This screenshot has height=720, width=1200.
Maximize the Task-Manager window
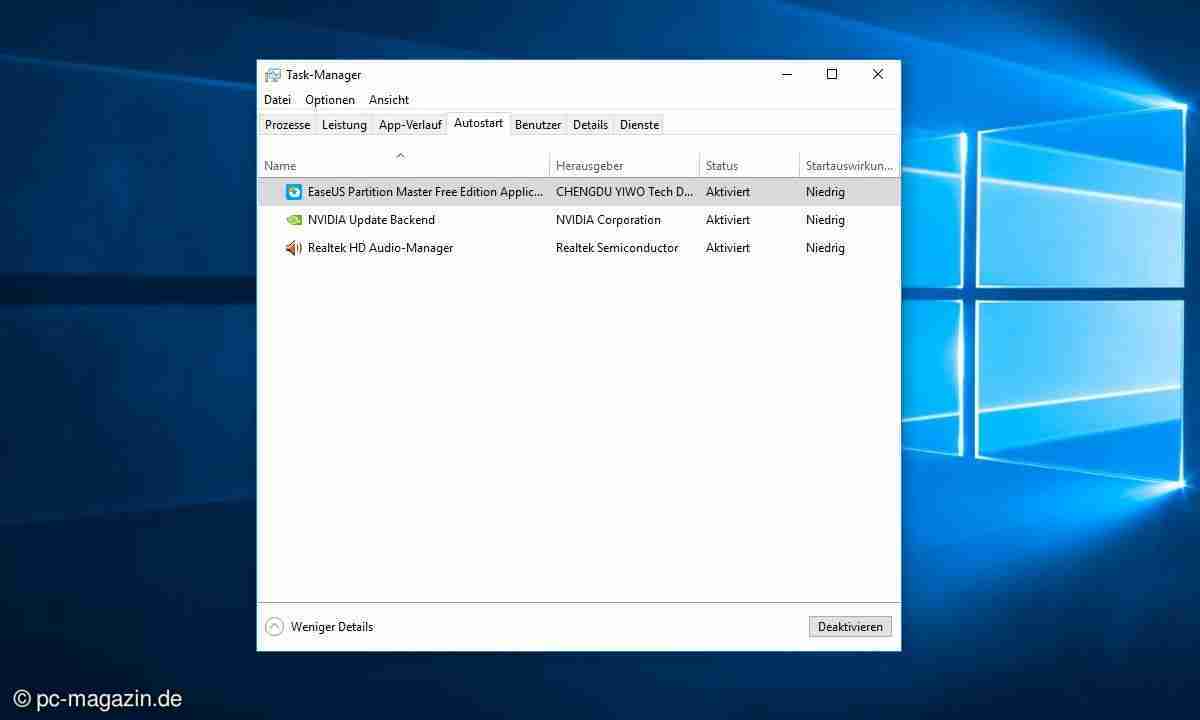[x=831, y=74]
